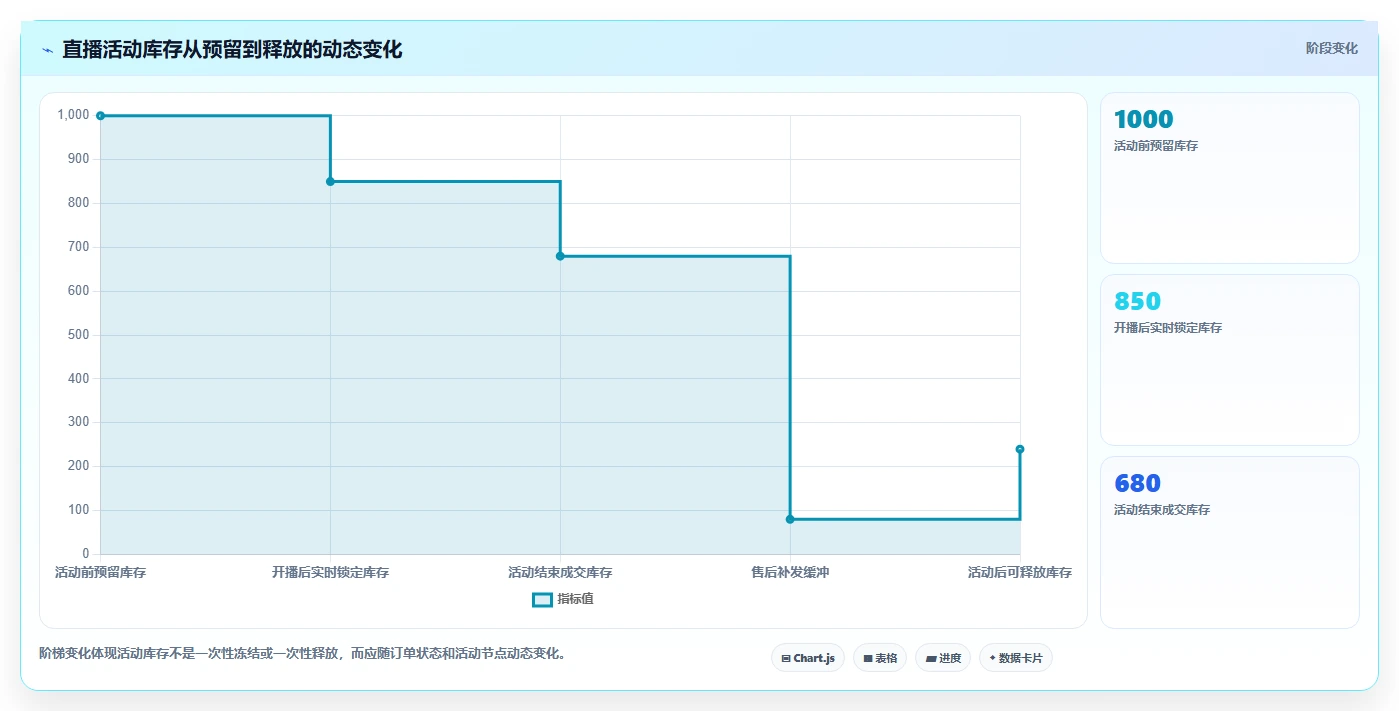This screenshot has width=1399, height=711.
Task: Click the card label 开播后实时锁定库存
Action: coord(1168,328)
